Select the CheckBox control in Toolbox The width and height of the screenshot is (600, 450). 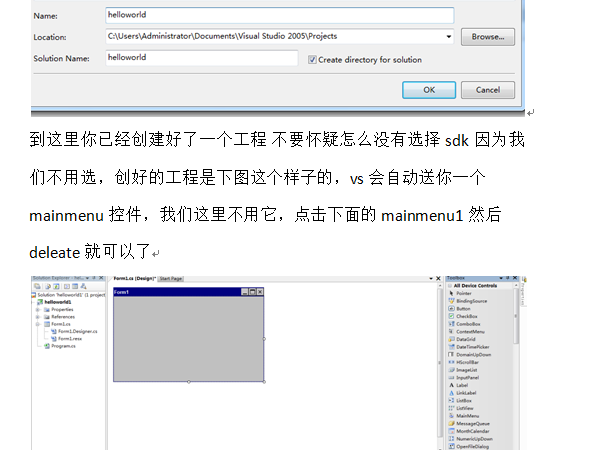pyautogui.click(x=467, y=316)
